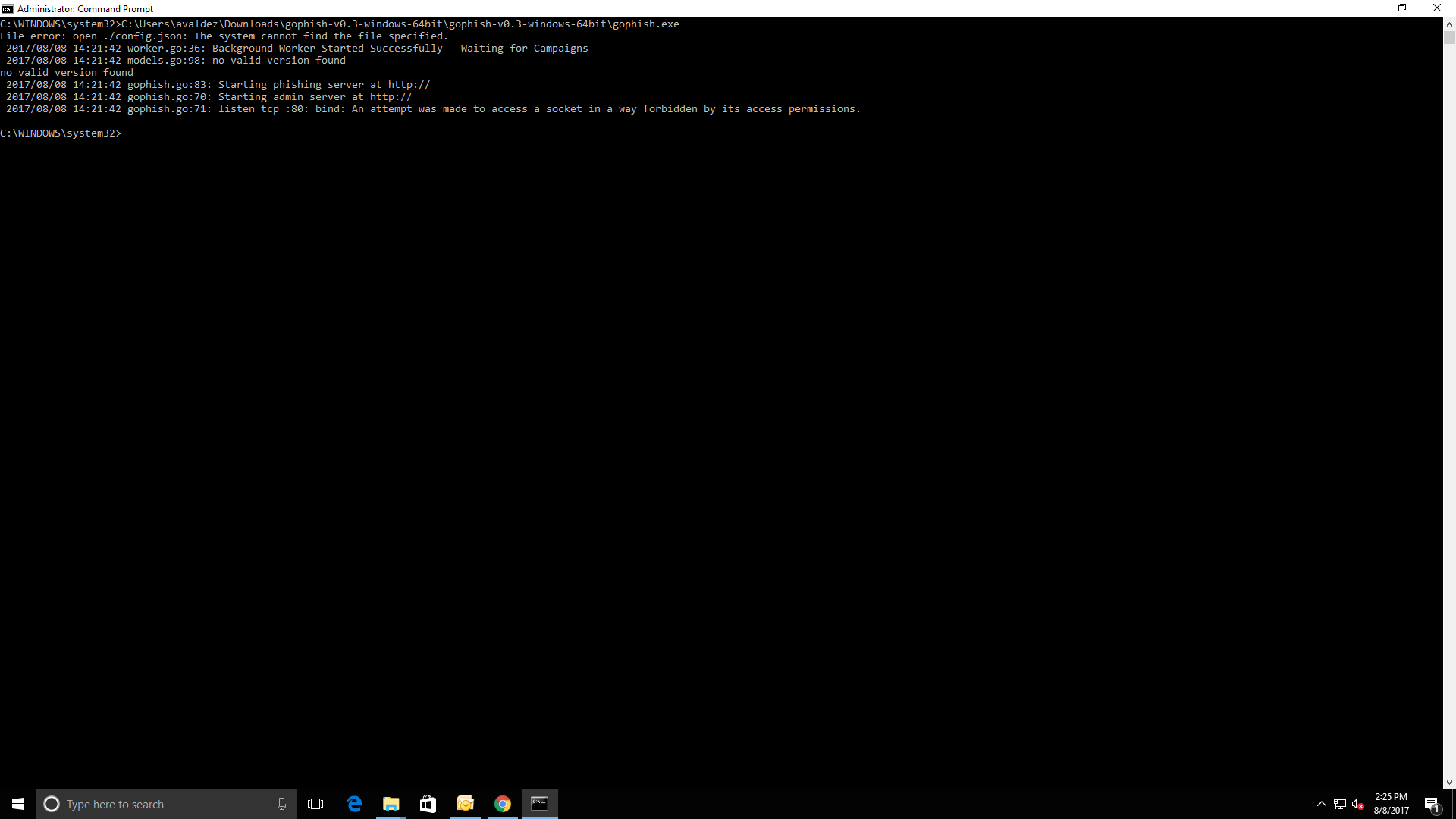
Task: Open the muted volume tray icon
Action: [x=1358, y=804]
